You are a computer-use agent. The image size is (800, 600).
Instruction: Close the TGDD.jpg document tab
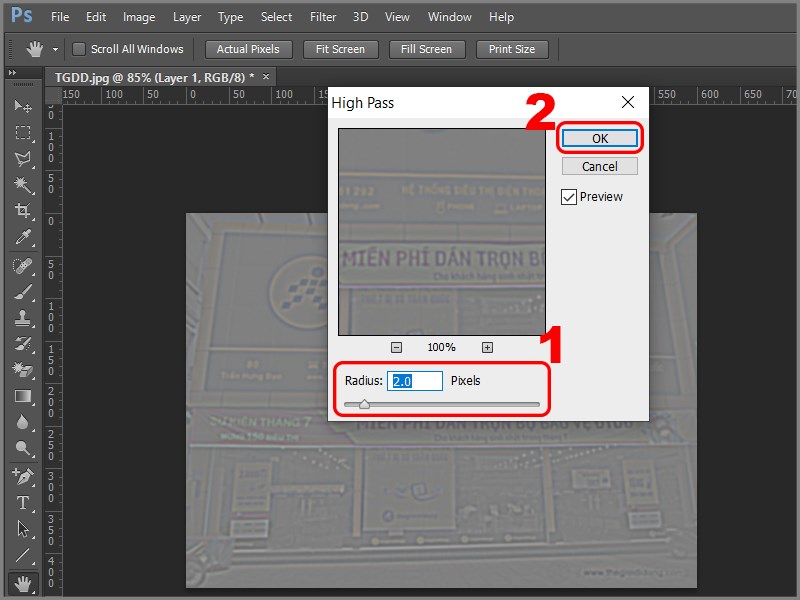tap(266, 76)
